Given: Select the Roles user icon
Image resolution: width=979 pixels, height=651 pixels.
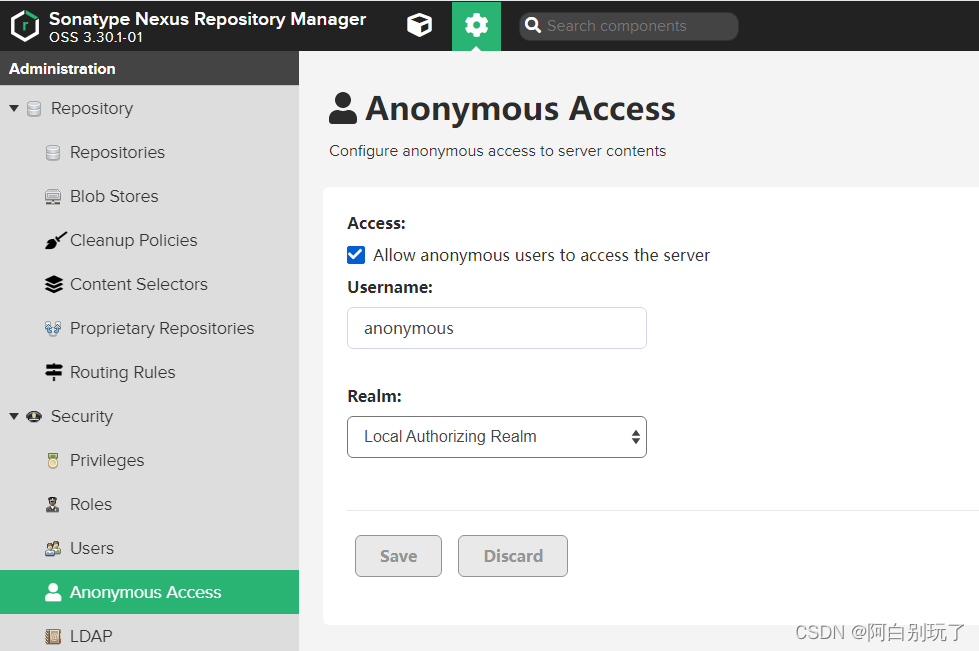Looking at the screenshot, I should 52,504.
